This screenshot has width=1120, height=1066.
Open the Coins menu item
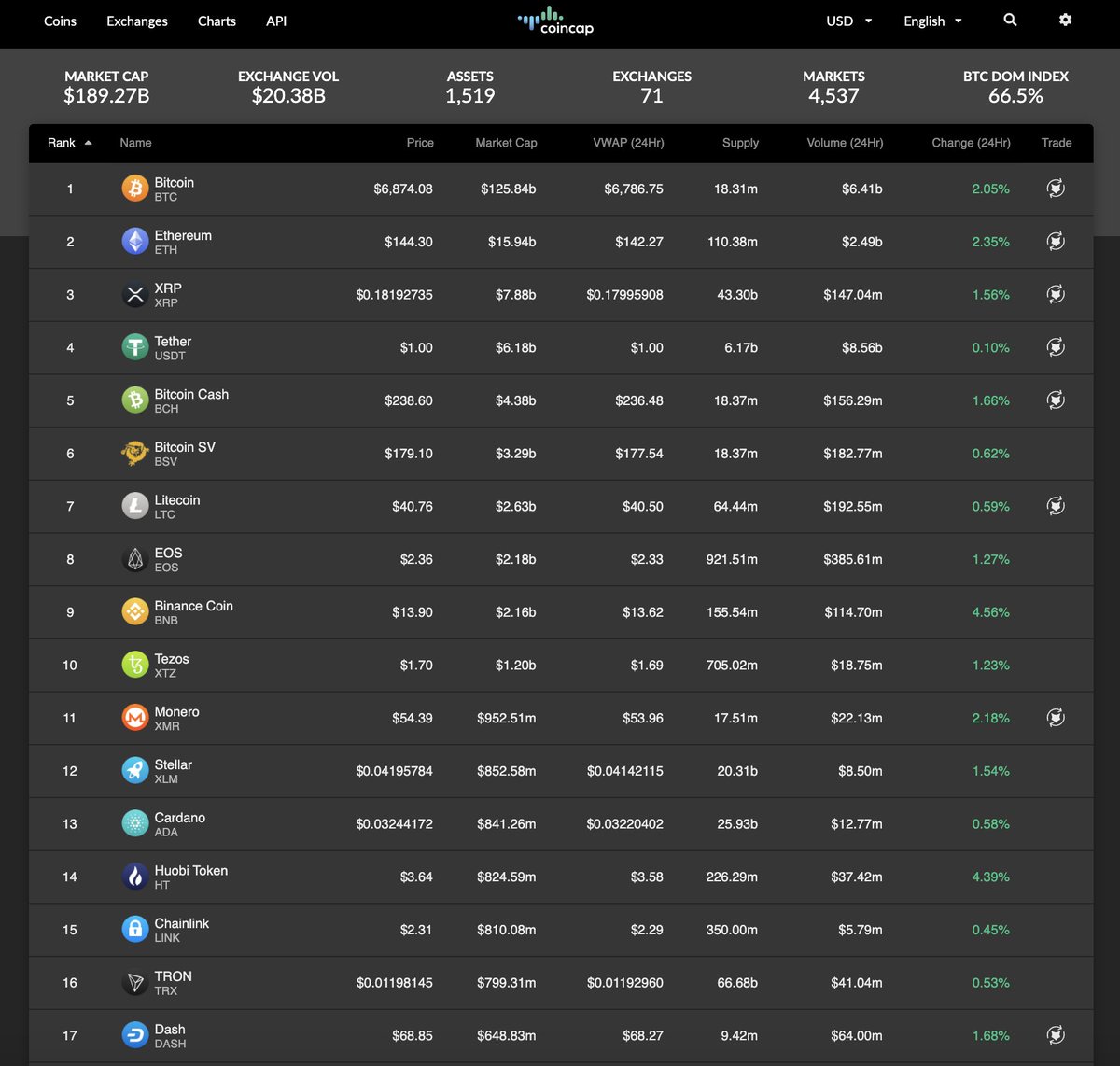[60, 21]
